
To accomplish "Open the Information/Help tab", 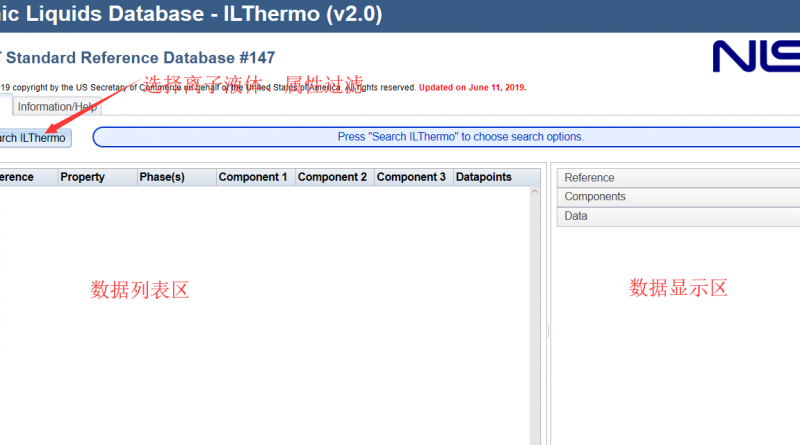I will click(x=57, y=107).
